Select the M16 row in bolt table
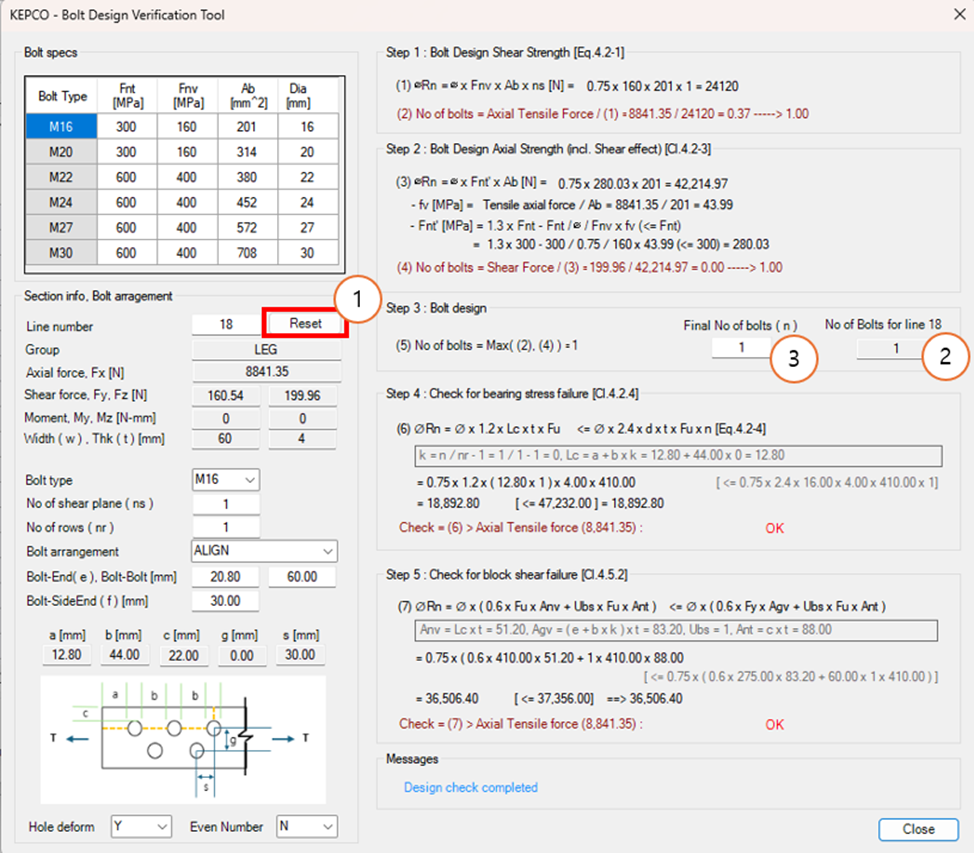This screenshot has height=853, width=974. [x=62, y=126]
